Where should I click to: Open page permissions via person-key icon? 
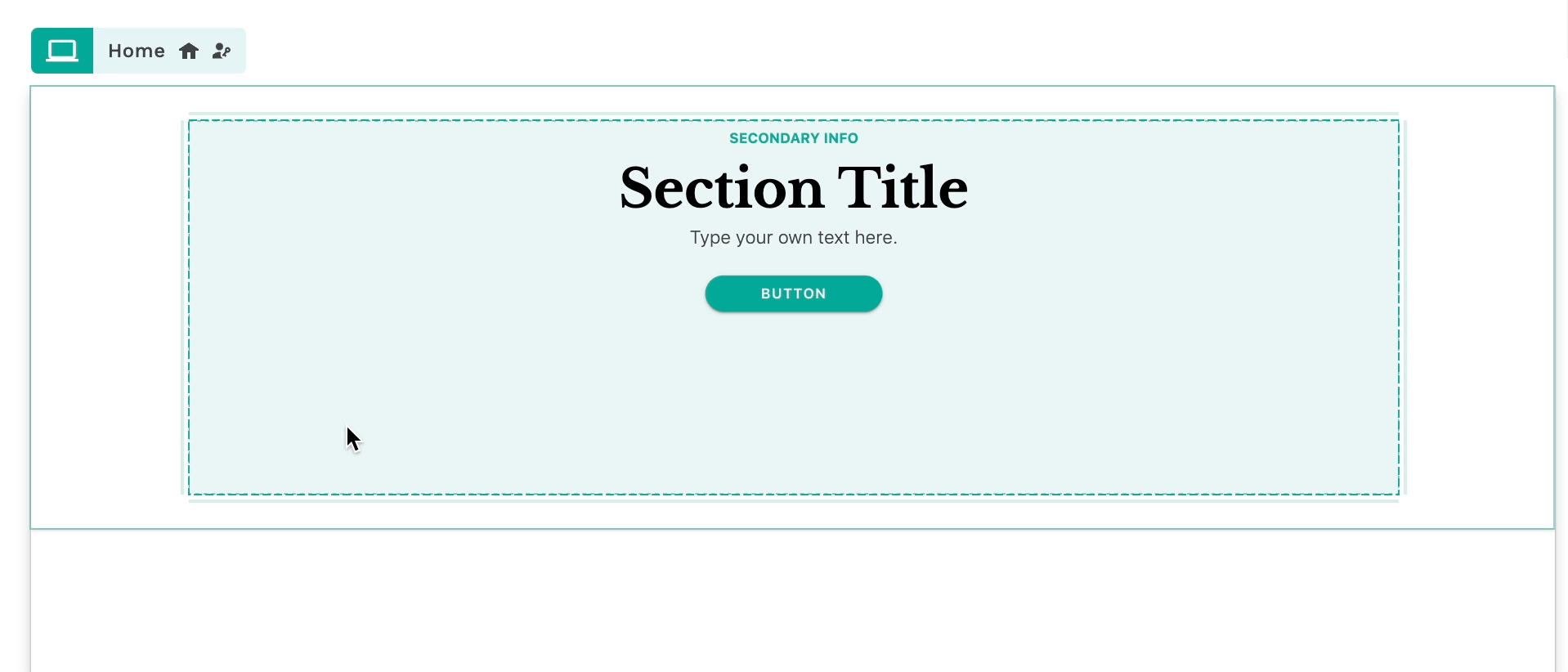pyautogui.click(x=222, y=52)
